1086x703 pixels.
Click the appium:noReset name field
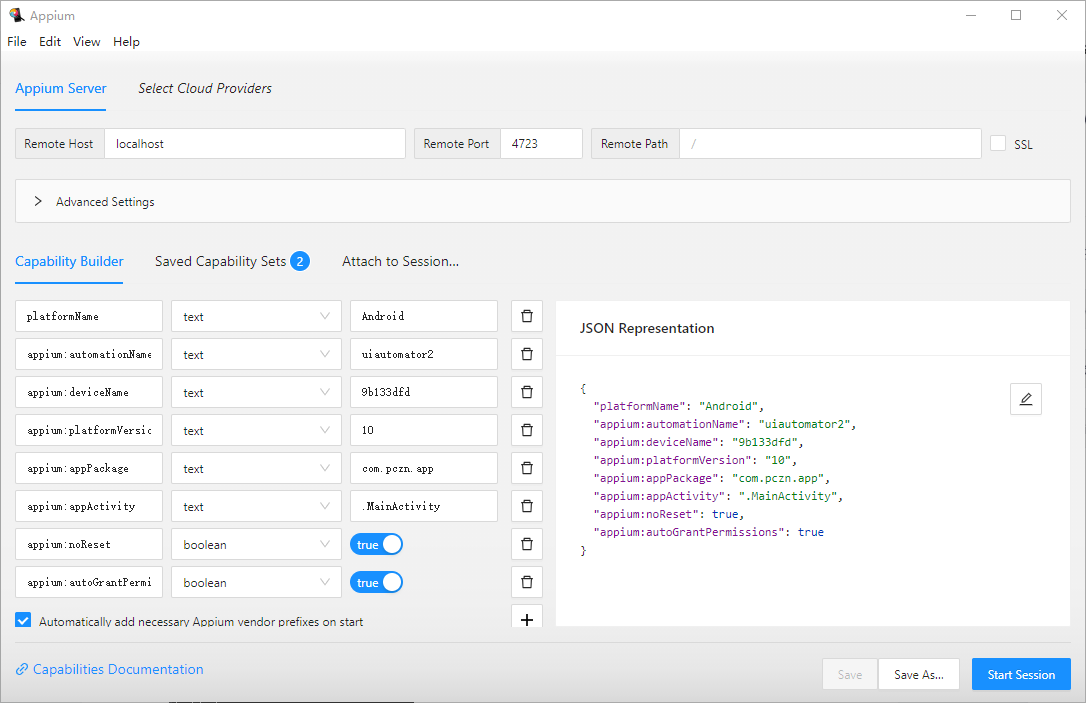click(x=89, y=544)
